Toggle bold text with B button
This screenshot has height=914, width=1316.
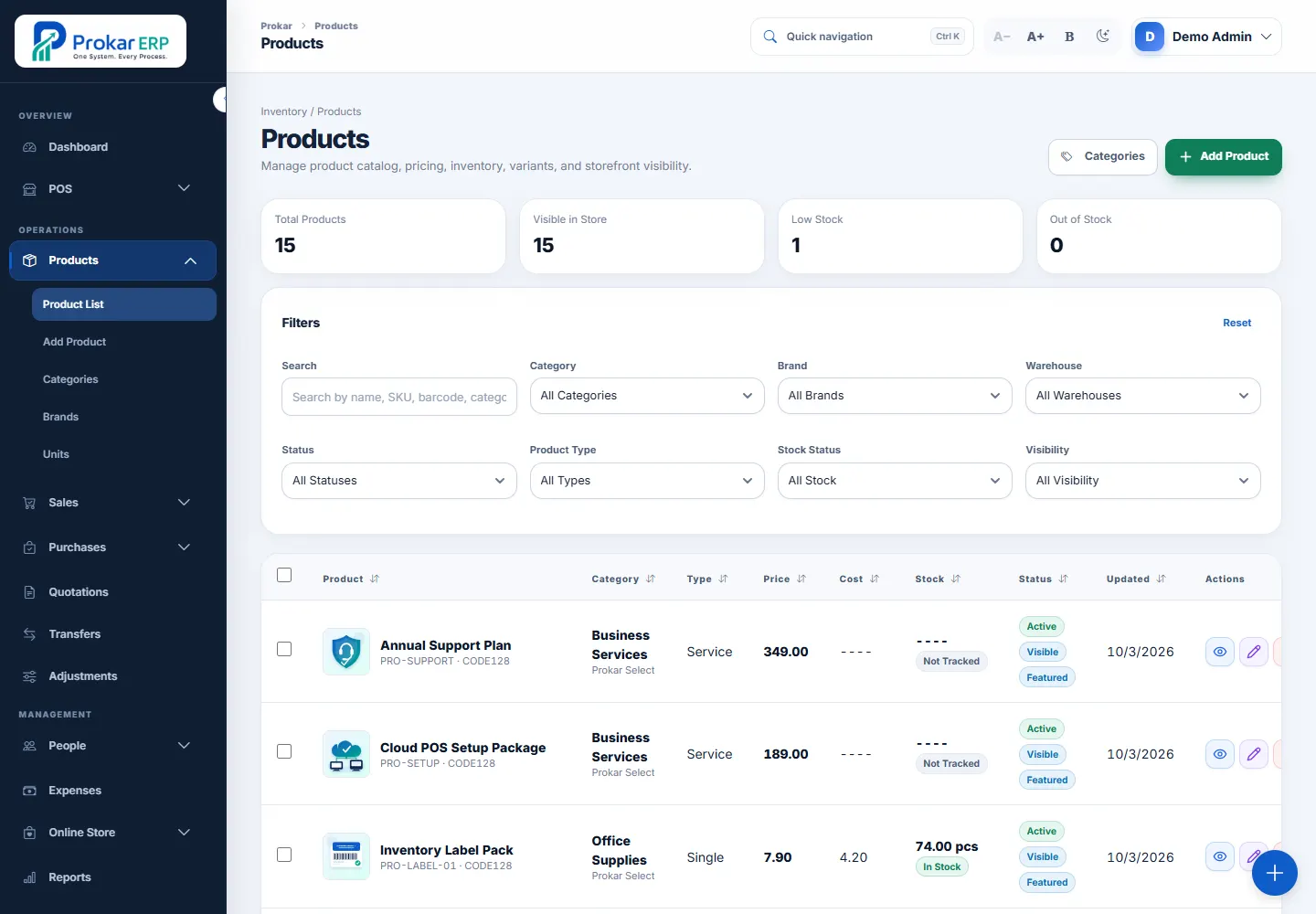(1069, 37)
